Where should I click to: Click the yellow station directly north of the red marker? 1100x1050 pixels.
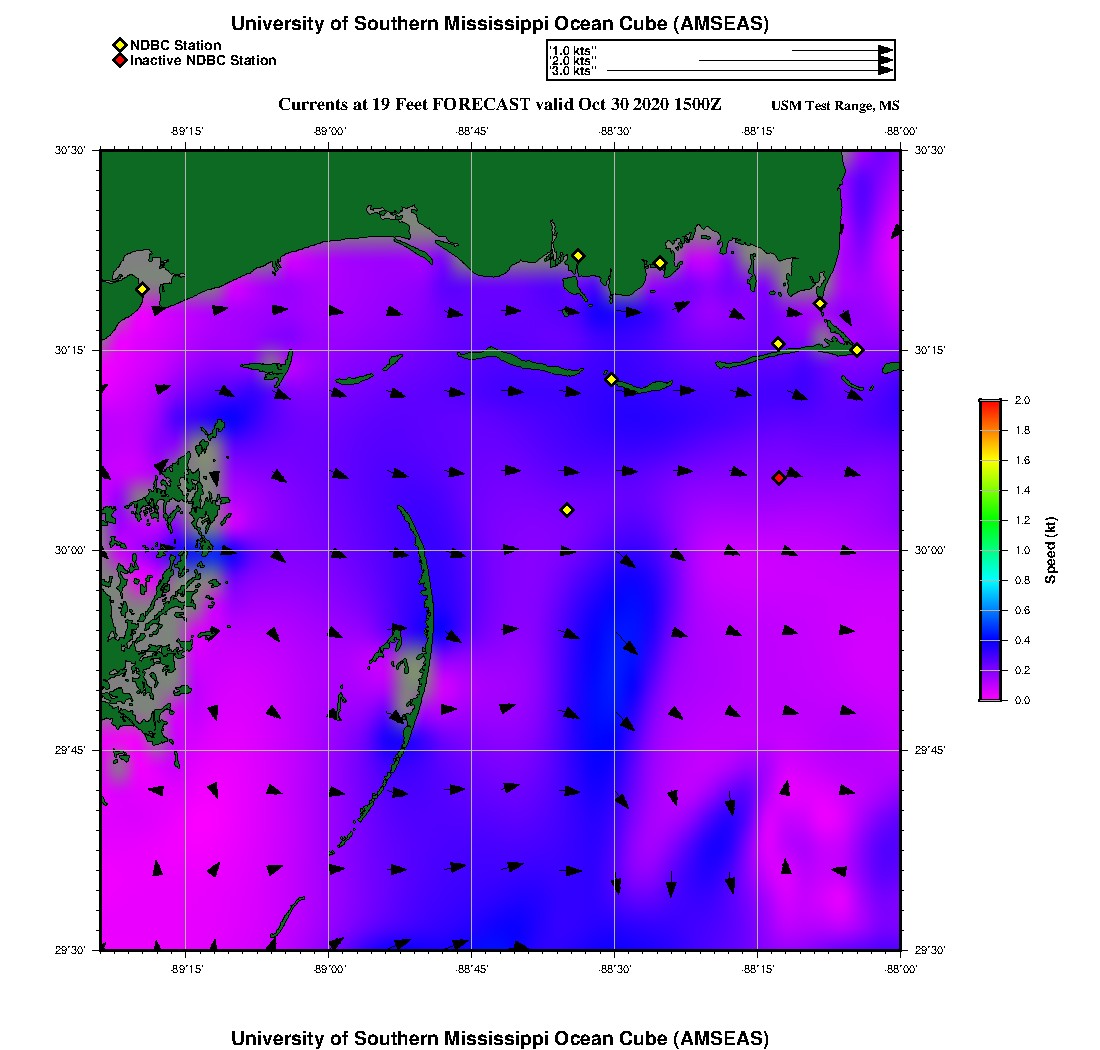(778, 344)
